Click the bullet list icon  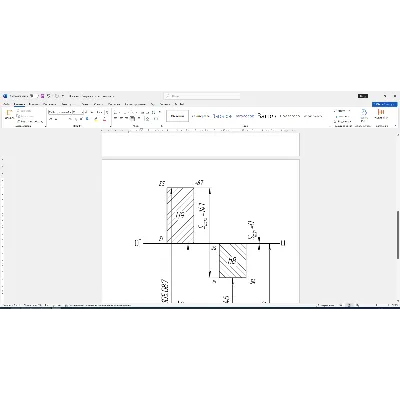[116, 112]
